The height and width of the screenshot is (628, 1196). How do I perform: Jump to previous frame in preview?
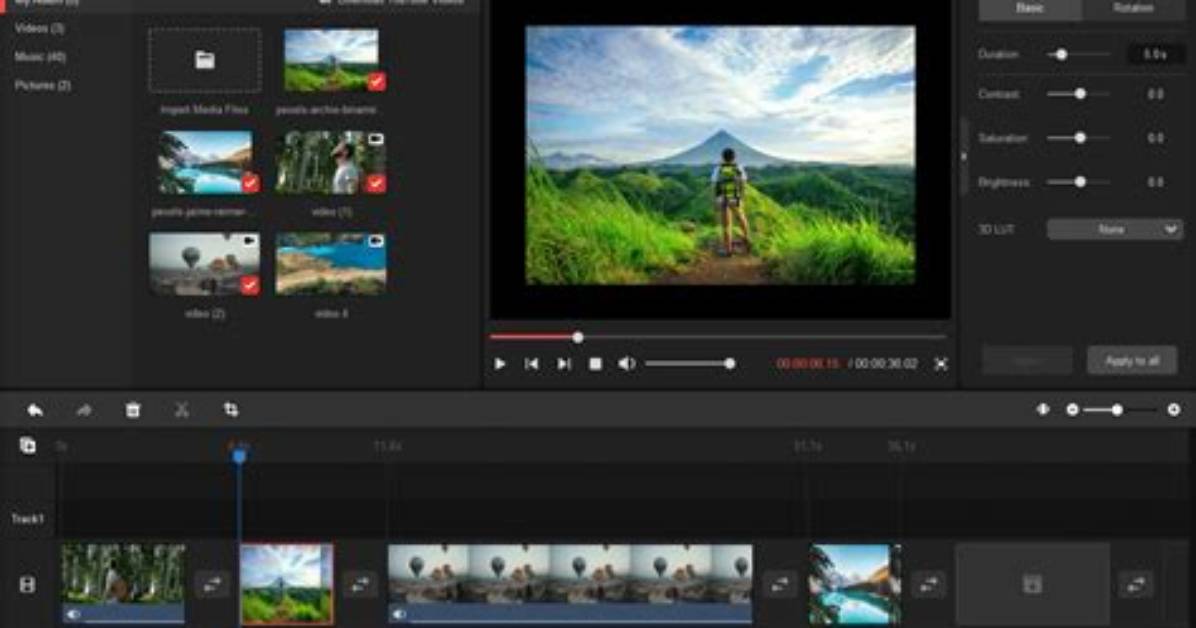532,364
